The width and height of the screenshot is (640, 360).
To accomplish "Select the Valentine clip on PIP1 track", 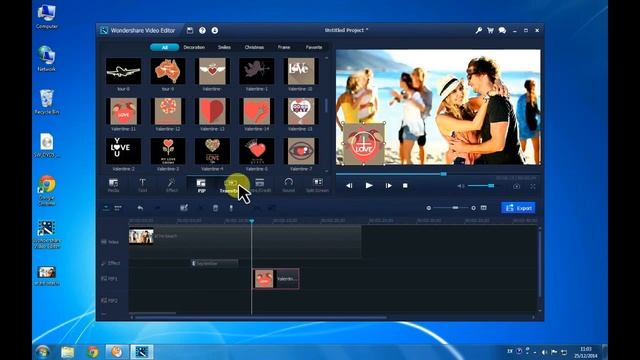I will pos(276,279).
